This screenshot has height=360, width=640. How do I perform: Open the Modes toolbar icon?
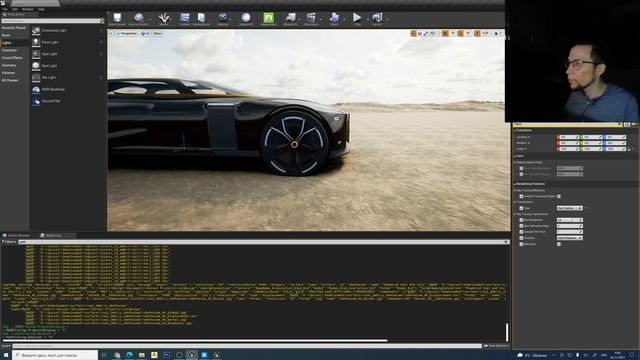click(164, 18)
